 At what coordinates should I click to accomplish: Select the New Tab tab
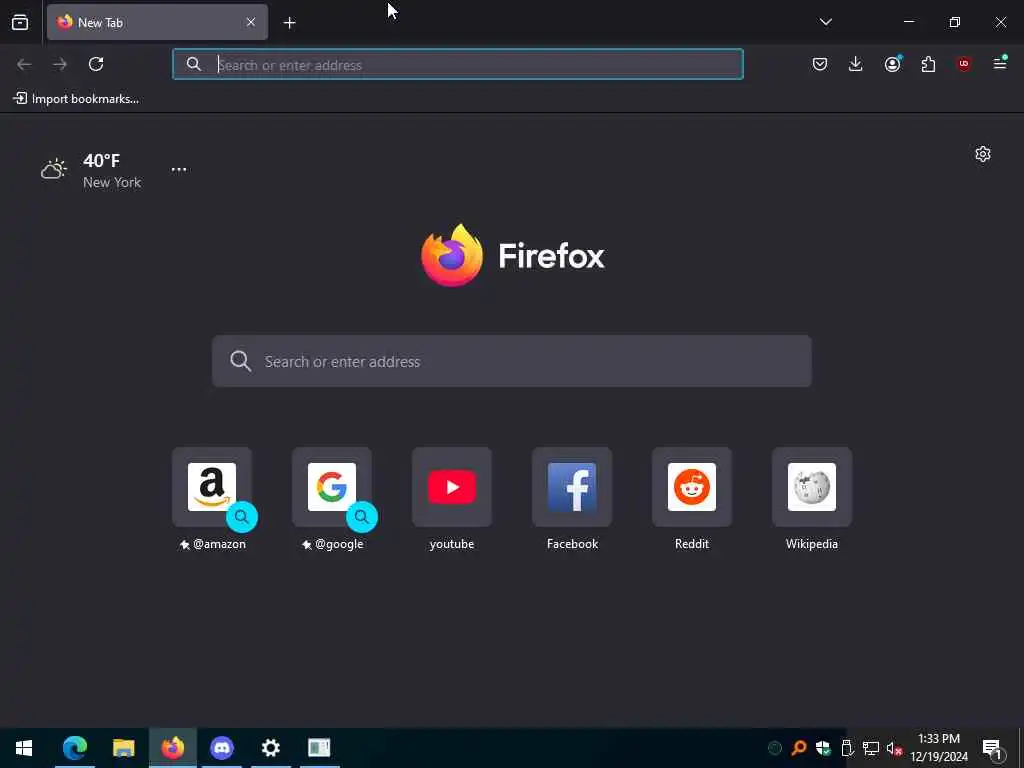pyautogui.click(x=157, y=22)
